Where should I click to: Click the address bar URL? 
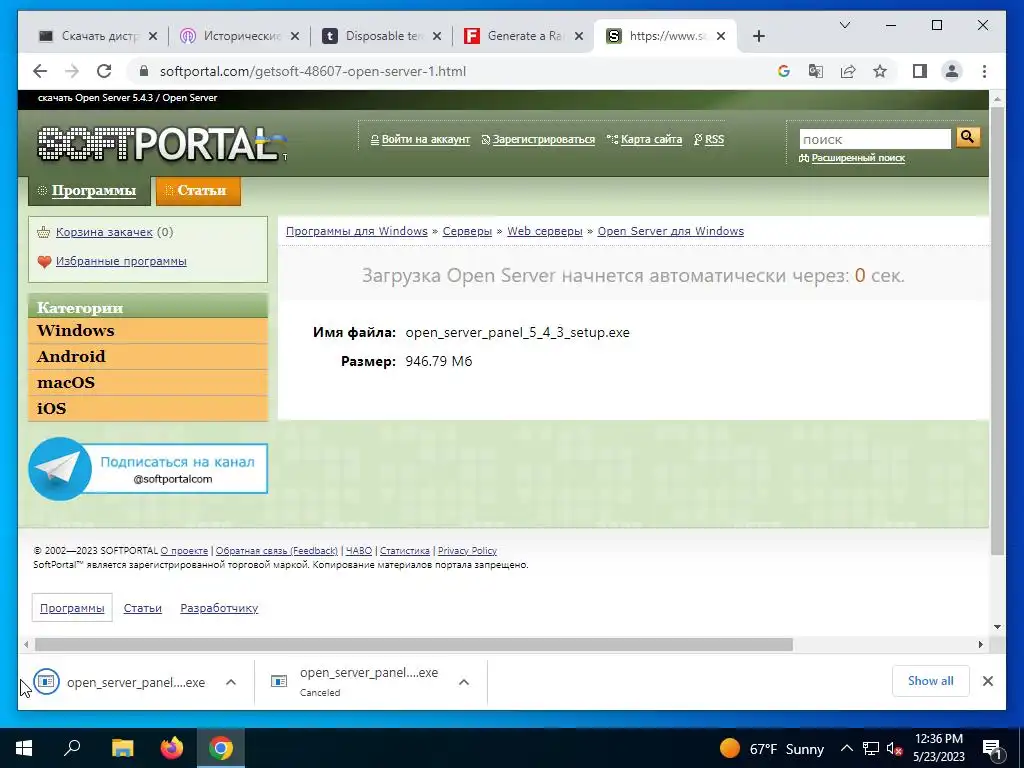[x=313, y=71]
